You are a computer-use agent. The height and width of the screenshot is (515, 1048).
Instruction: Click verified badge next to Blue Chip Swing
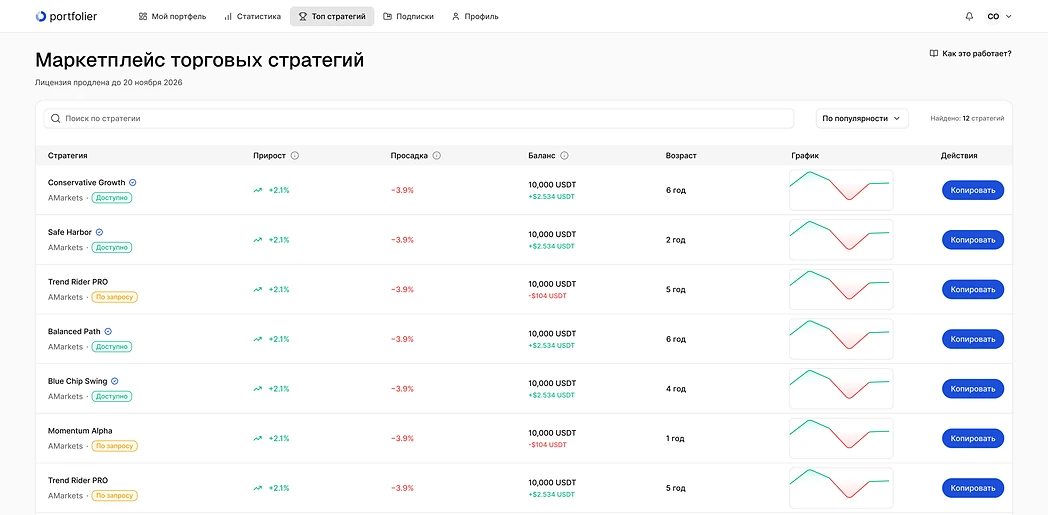(x=114, y=381)
